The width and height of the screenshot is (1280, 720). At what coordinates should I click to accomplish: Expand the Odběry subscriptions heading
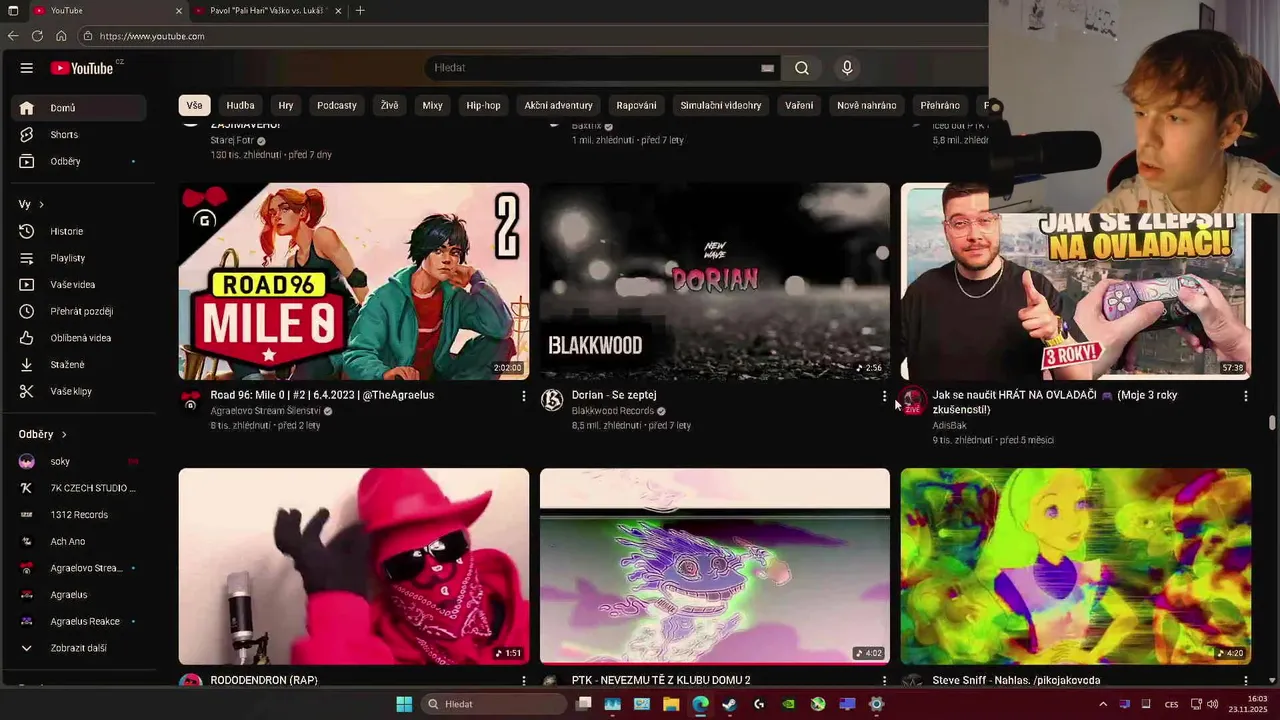[43, 434]
